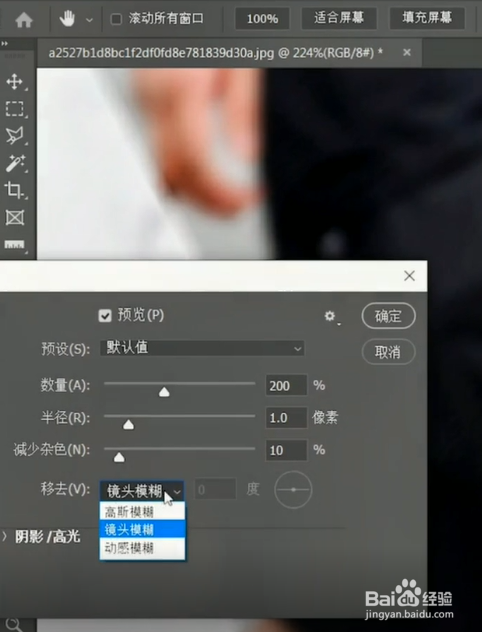Click the 减少杂色 value field showing 10
Image resolution: width=482 pixels, height=632 pixels.
point(286,450)
